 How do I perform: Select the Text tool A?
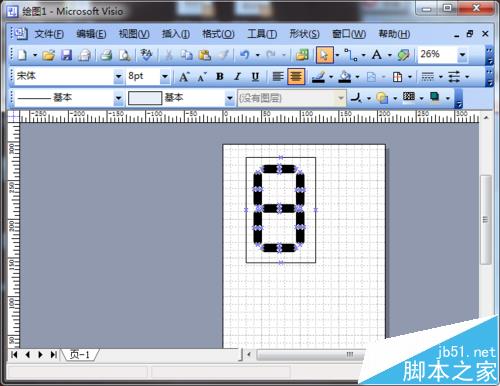point(377,55)
